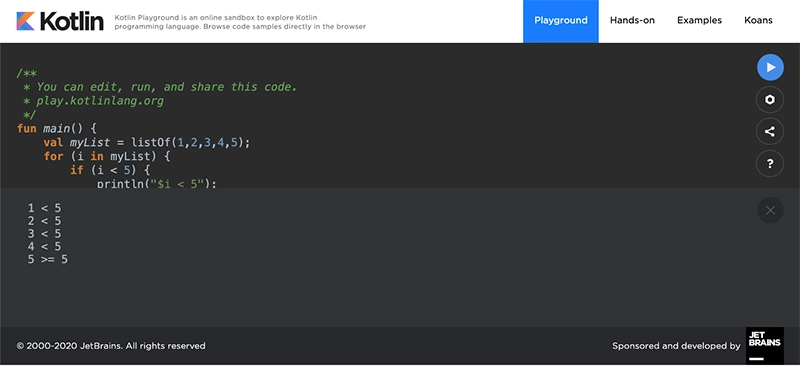
Task: Switch to the Examples tab
Action: pos(699,21)
